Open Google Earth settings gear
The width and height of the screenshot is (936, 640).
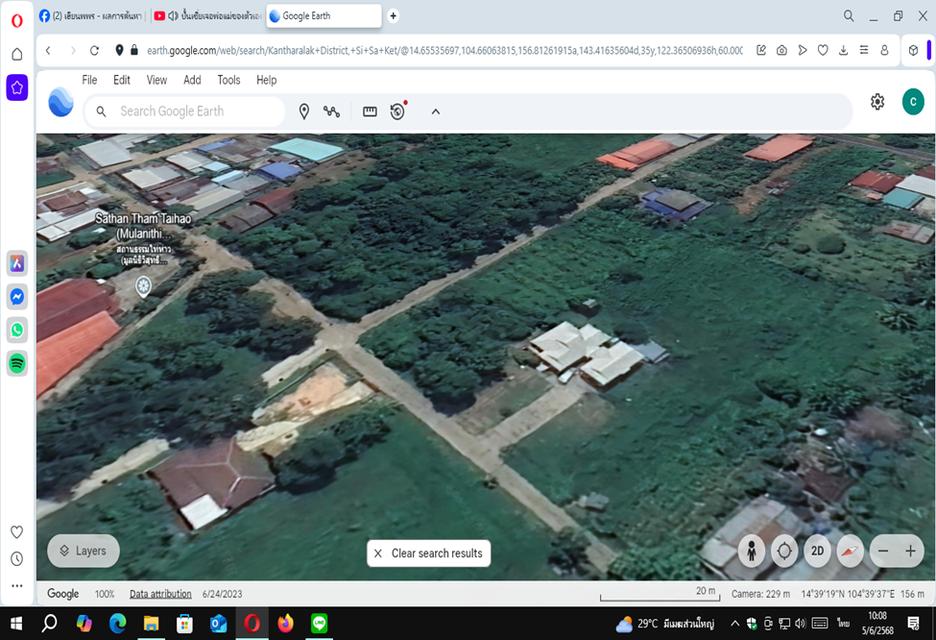point(877,102)
